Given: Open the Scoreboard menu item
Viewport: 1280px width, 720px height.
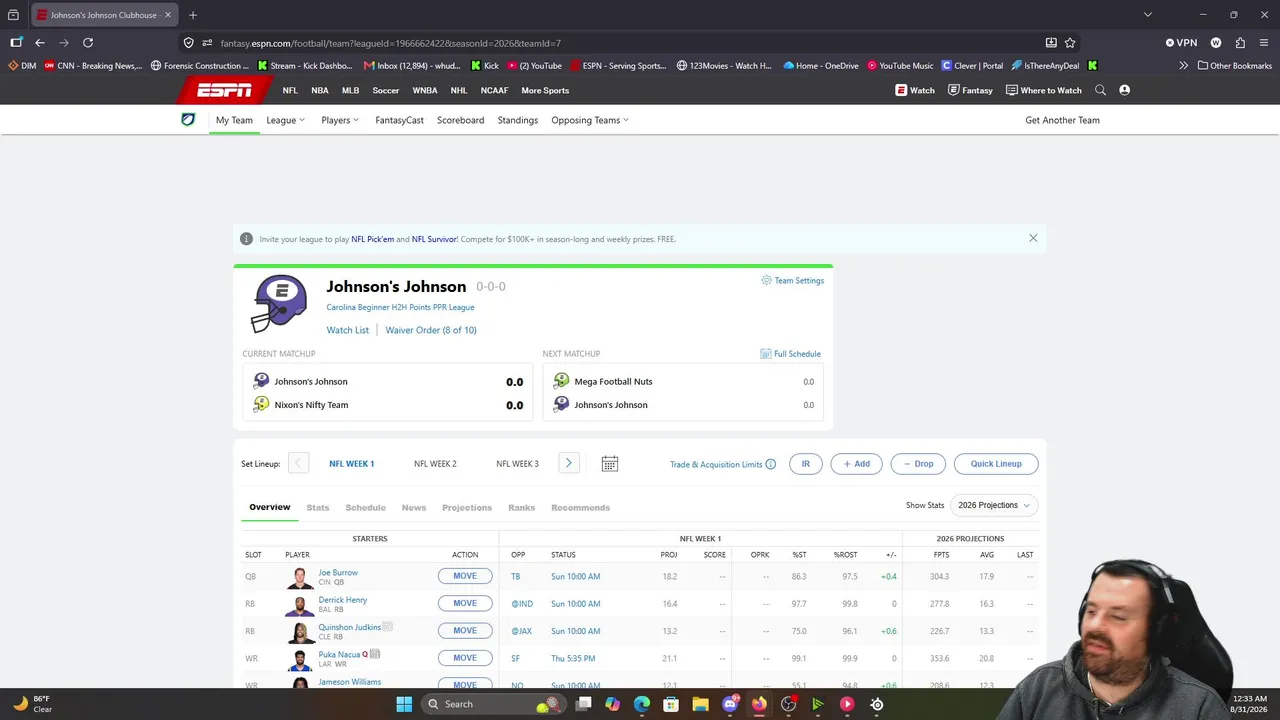Looking at the screenshot, I should coord(461,120).
